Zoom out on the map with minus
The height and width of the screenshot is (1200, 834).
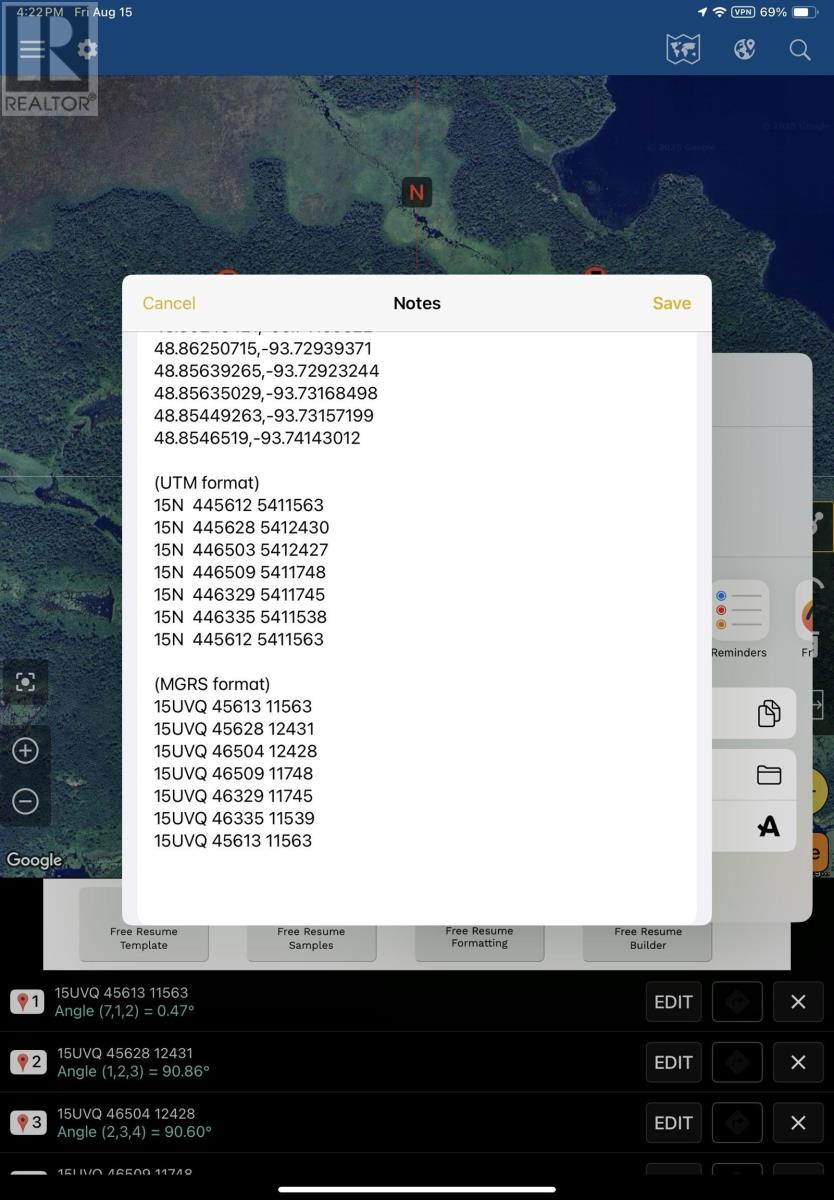[26, 801]
